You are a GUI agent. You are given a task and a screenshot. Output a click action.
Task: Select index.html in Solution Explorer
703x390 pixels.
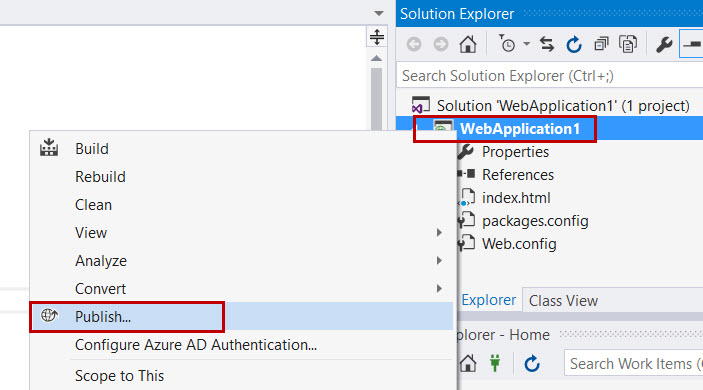click(x=516, y=198)
